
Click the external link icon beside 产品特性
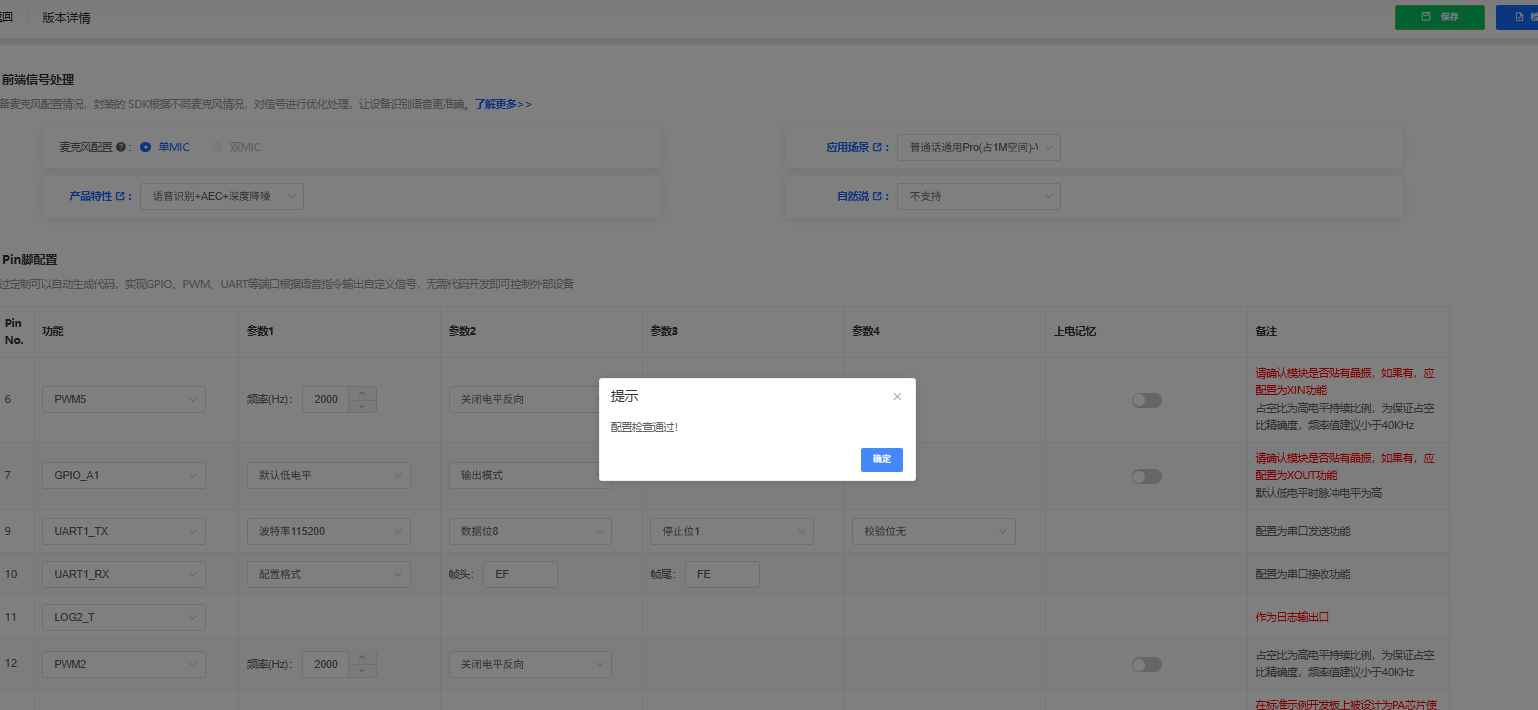[120, 196]
